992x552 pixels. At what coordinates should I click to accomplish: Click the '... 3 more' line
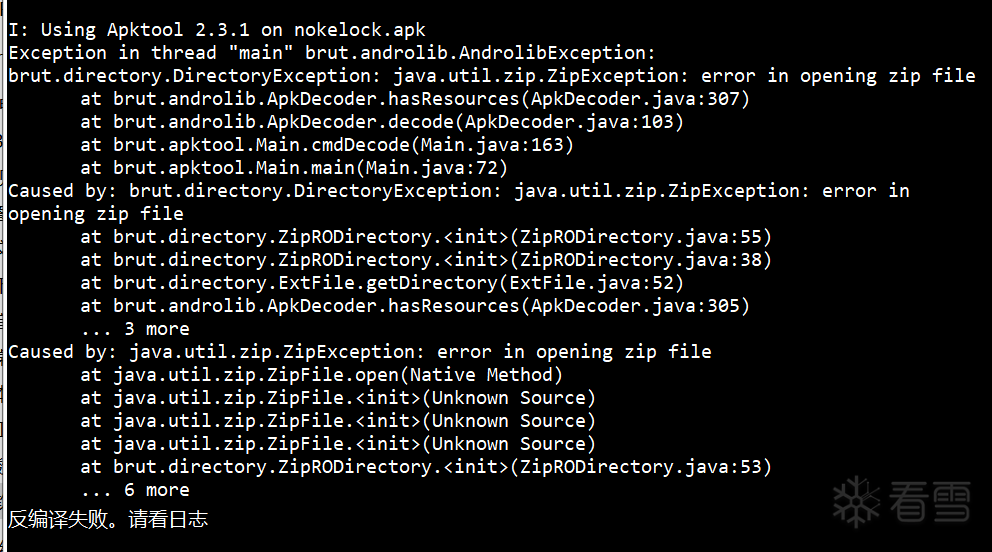pos(135,329)
